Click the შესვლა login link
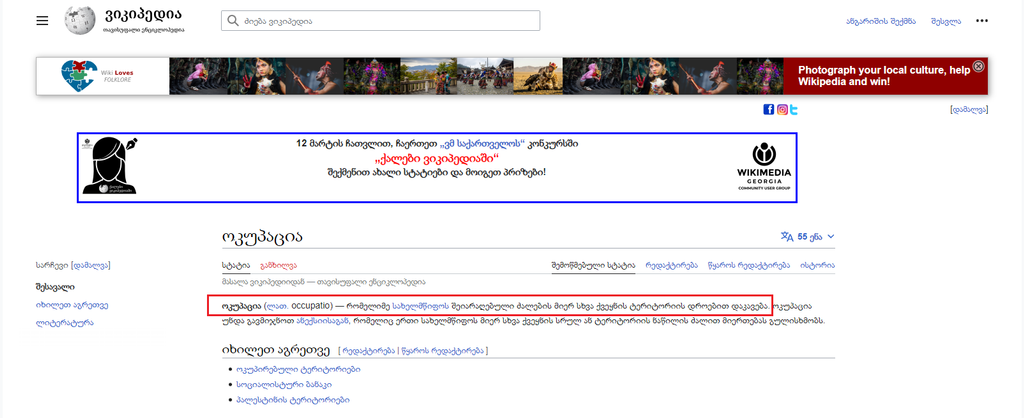 tap(946, 21)
